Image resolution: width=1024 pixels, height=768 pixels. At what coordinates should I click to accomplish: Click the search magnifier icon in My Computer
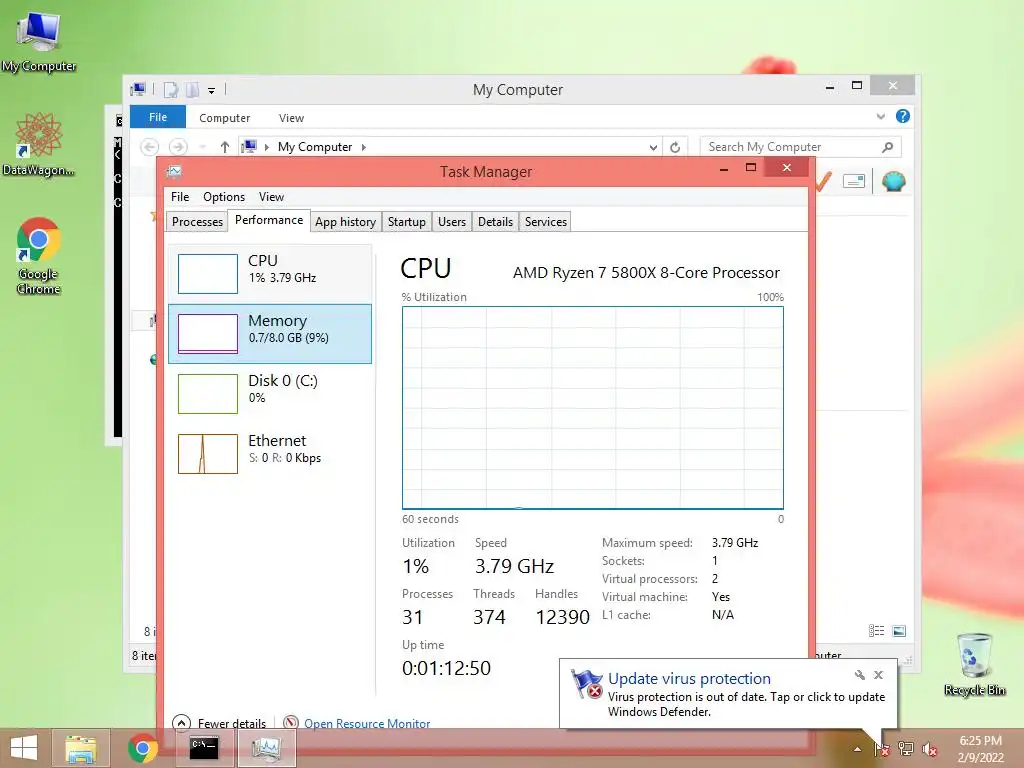(888, 147)
